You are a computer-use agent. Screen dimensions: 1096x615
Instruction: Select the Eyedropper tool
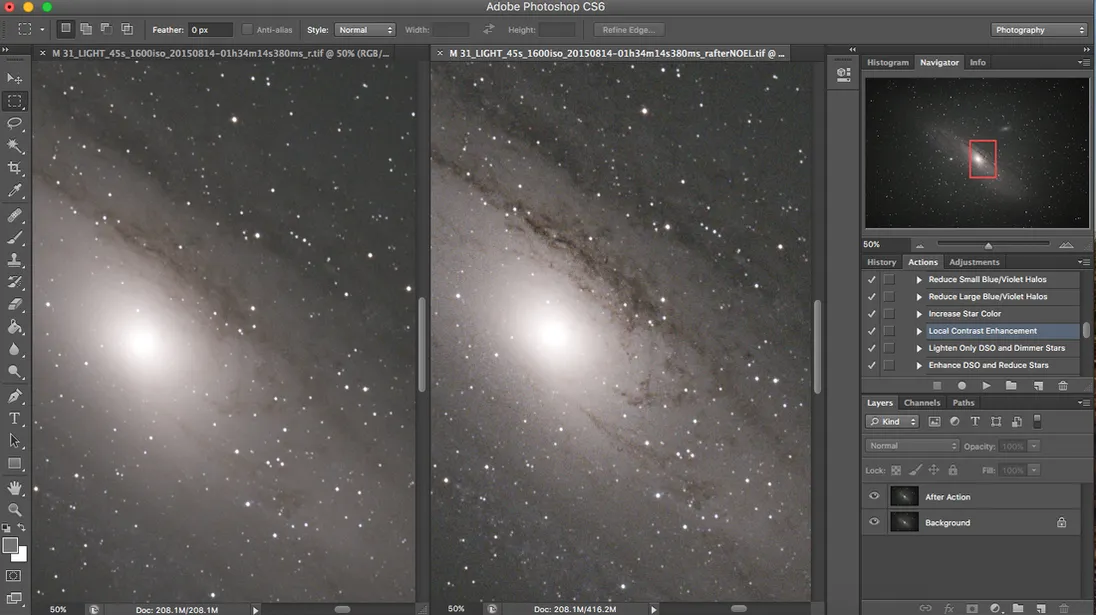point(14,191)
